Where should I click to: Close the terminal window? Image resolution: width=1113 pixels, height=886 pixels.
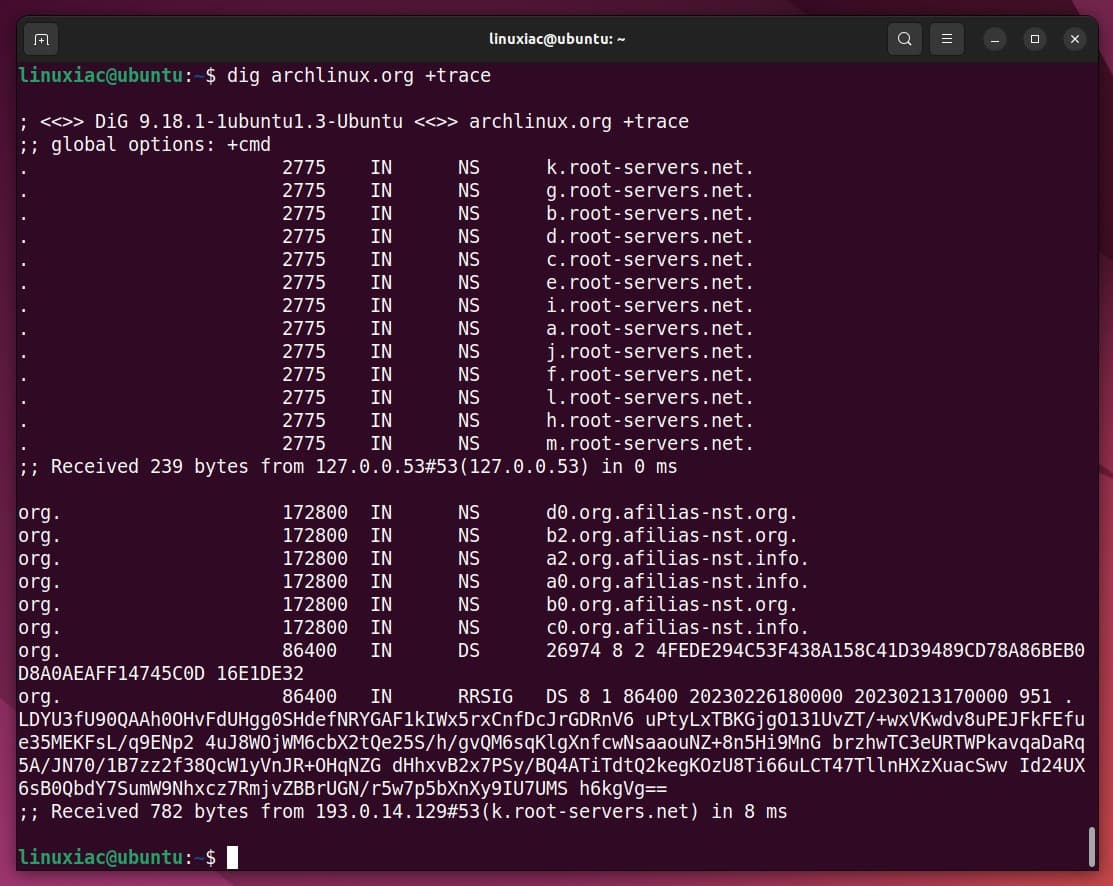coord(1075,39)
